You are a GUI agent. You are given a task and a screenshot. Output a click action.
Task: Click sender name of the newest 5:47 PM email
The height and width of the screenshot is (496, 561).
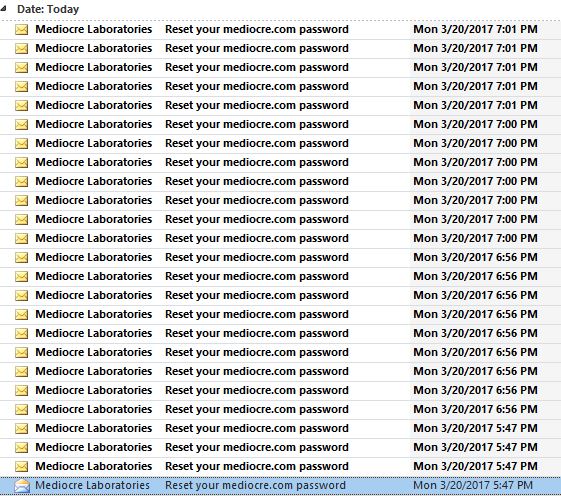[94, 428]
